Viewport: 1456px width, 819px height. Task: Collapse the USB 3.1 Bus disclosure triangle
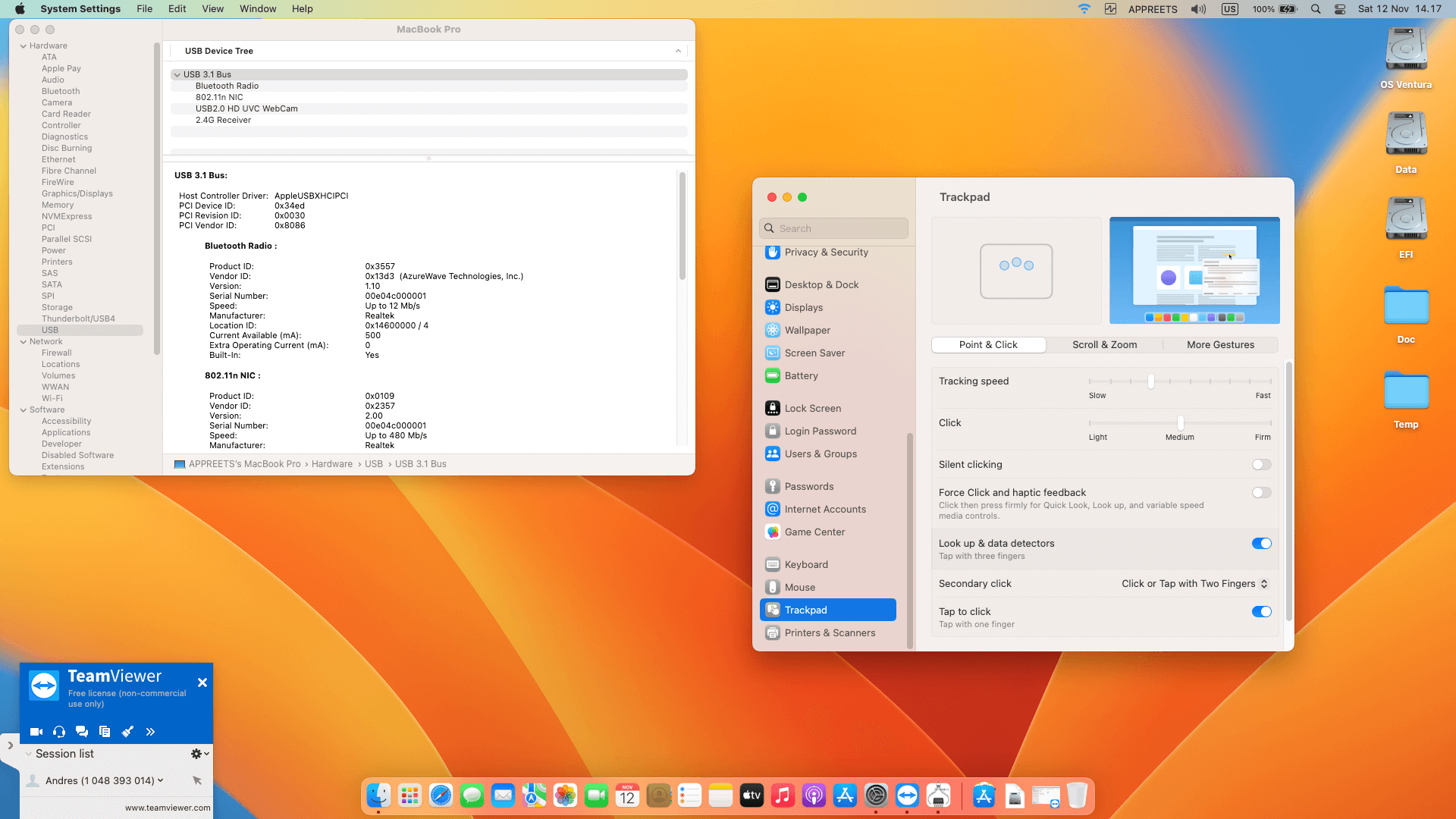pyautogui.click(x=177, y=75)
